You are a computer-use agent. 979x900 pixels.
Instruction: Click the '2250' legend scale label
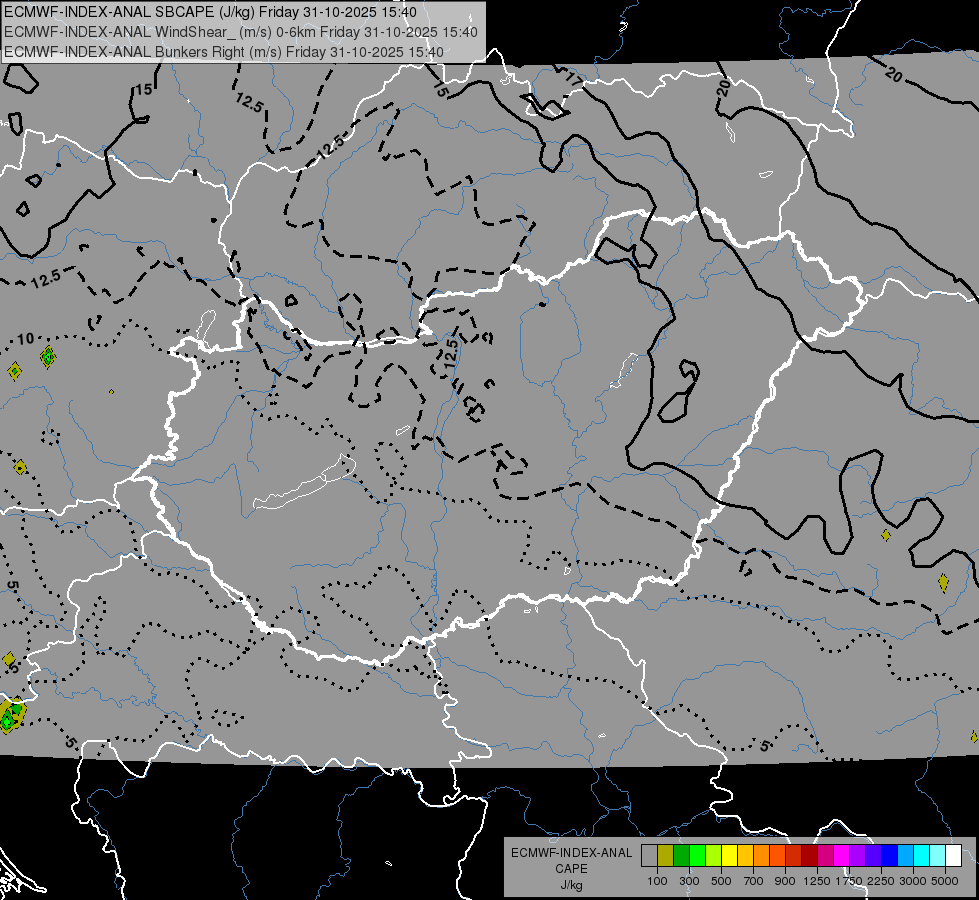(x=881, y=881)
